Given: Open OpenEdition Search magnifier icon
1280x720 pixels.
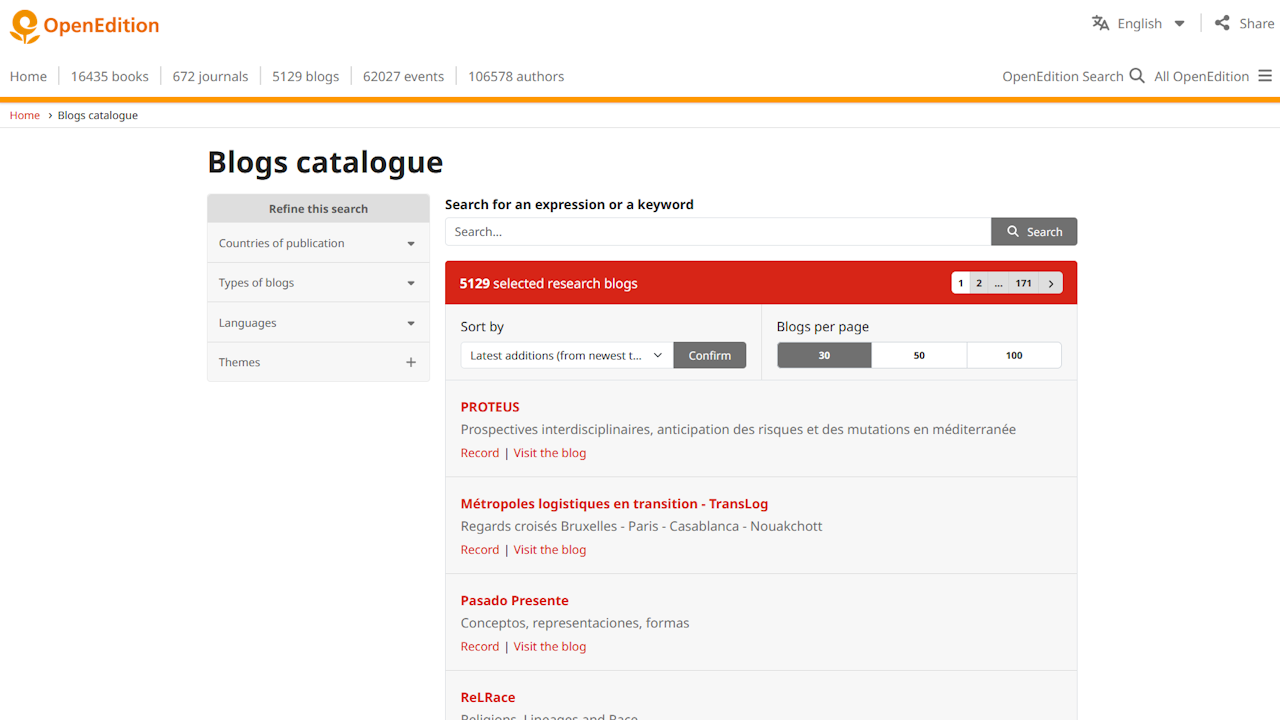Looking at the screenshot, I should (1137, 76).
